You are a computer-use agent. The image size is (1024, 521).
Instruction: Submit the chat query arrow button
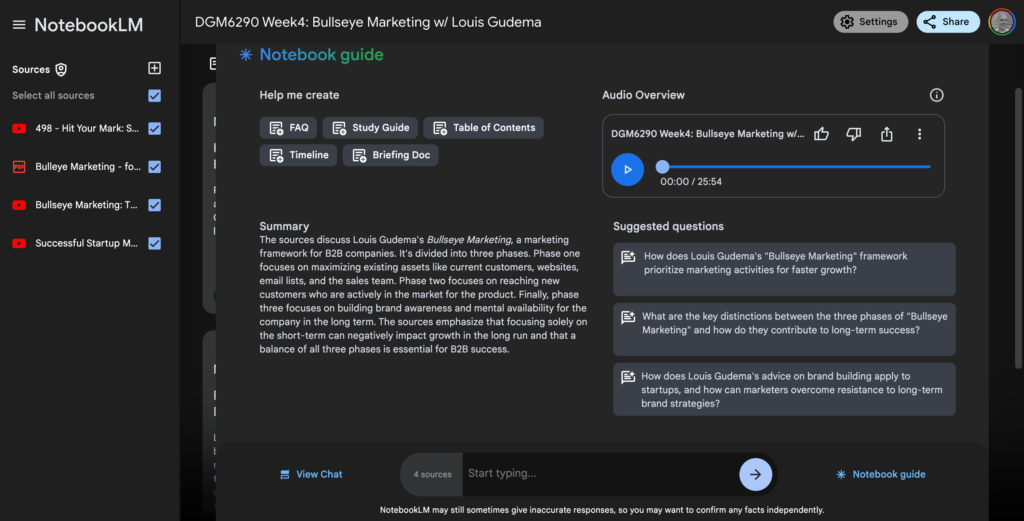point(756,475)
